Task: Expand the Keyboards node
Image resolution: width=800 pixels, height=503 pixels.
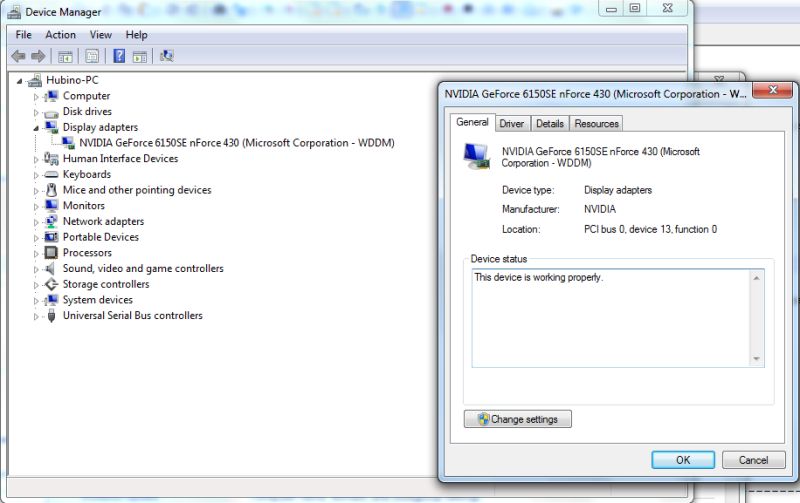Action: tap(36, 175)
